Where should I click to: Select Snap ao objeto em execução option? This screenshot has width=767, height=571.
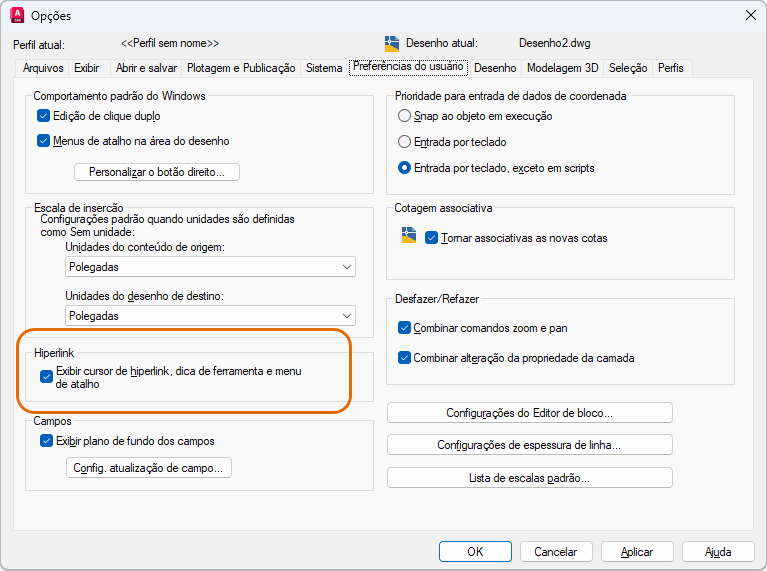pos(405,116)
